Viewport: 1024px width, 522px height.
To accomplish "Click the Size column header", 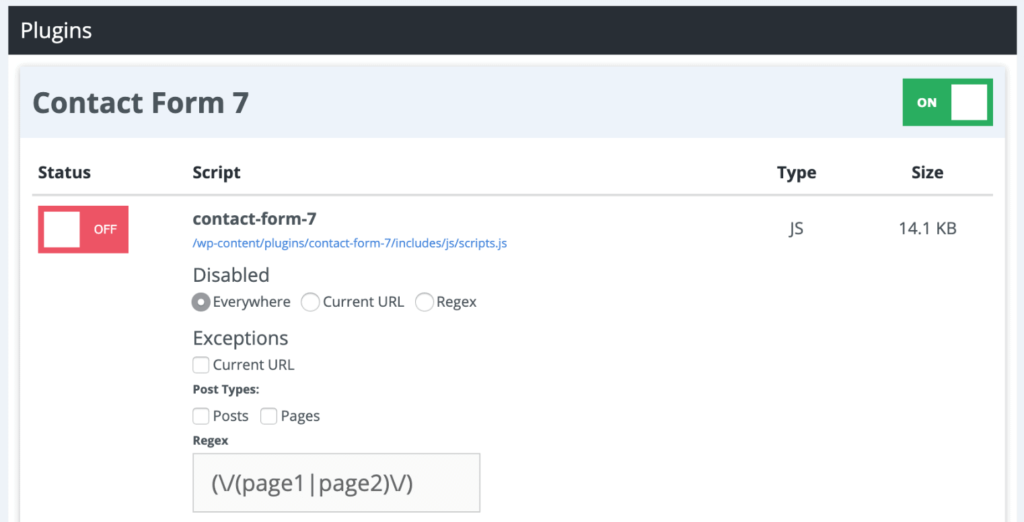I will [x=927, y=173].
